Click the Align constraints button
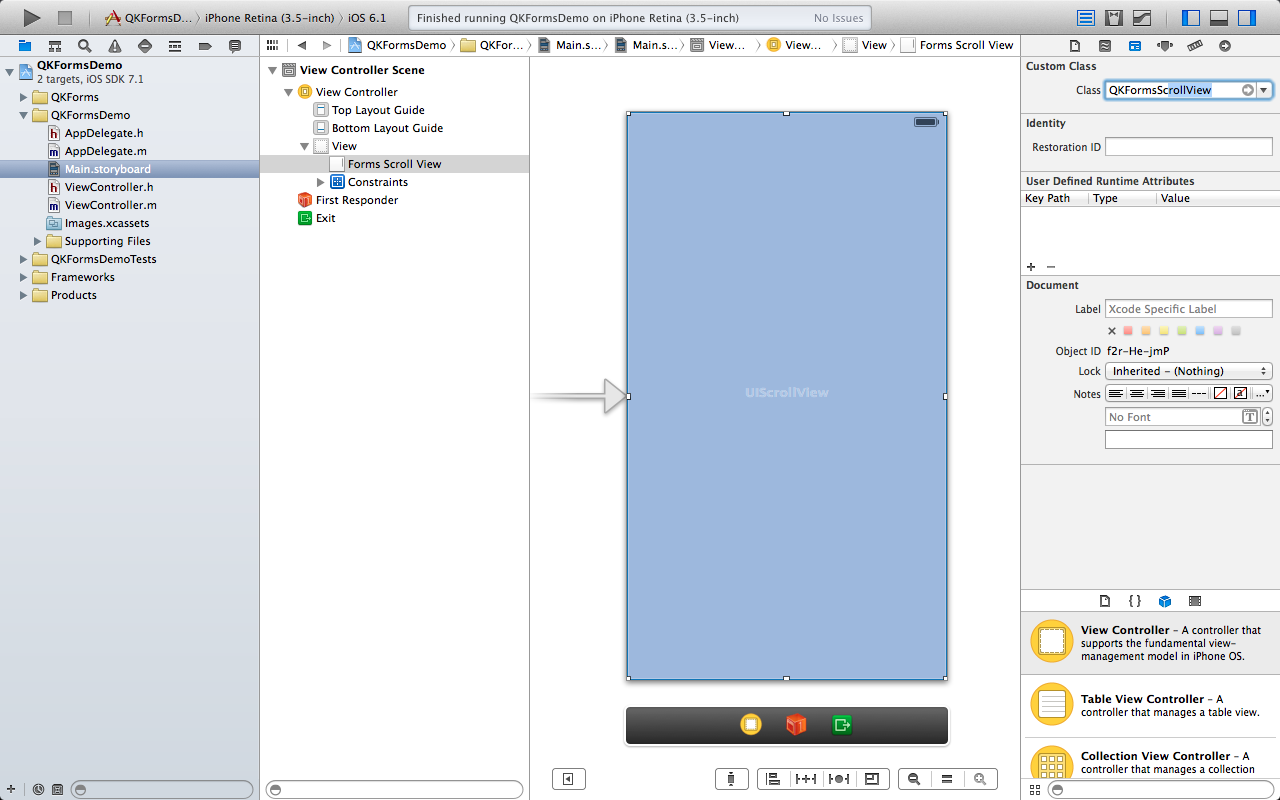1280x800 pixels. [773, 779]
